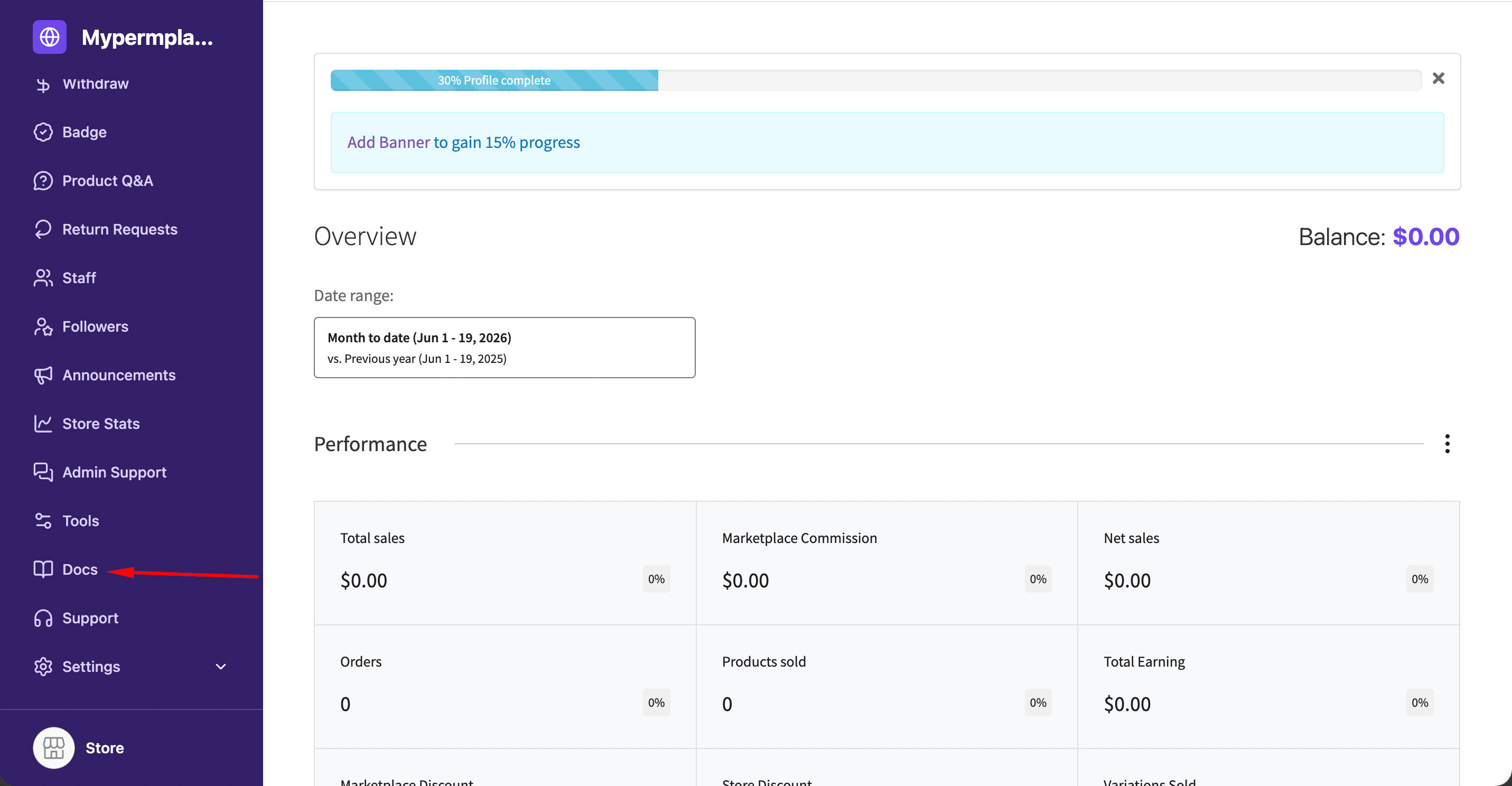This screenshot has width=1512, height=786.
Task: Click the Total Earning card
Action: [1268, 686]
